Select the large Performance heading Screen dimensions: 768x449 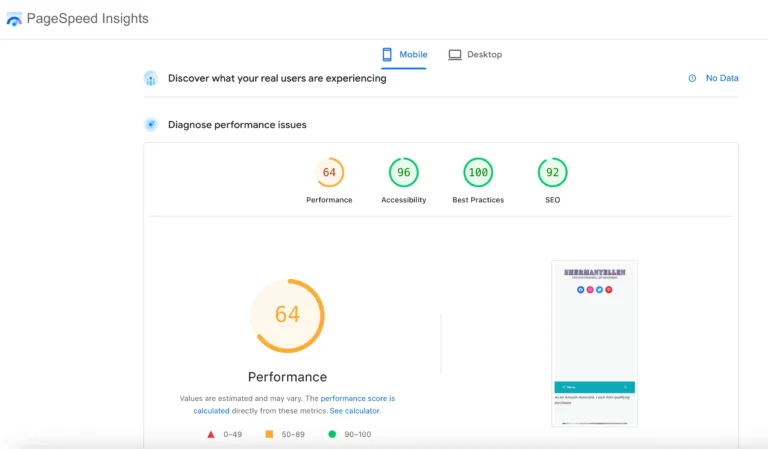[288, 377]
